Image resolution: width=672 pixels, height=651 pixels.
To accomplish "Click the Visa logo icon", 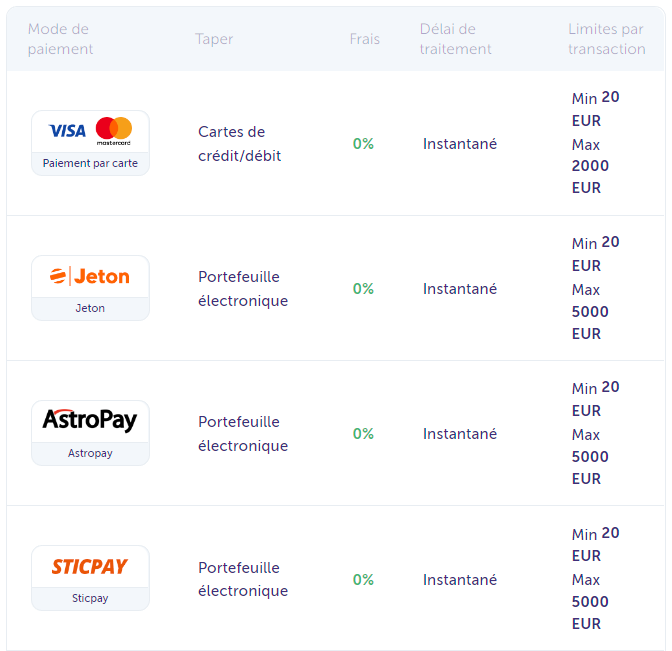I will coord(68,131).
